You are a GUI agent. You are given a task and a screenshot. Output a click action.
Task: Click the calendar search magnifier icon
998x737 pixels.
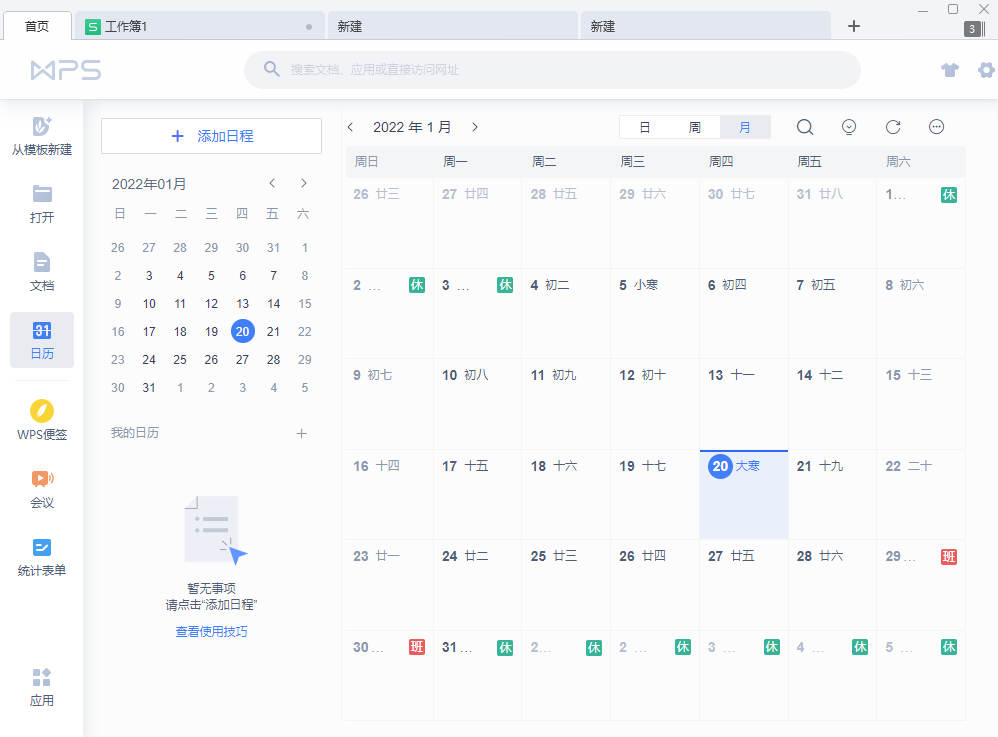(x=804, y=127)
